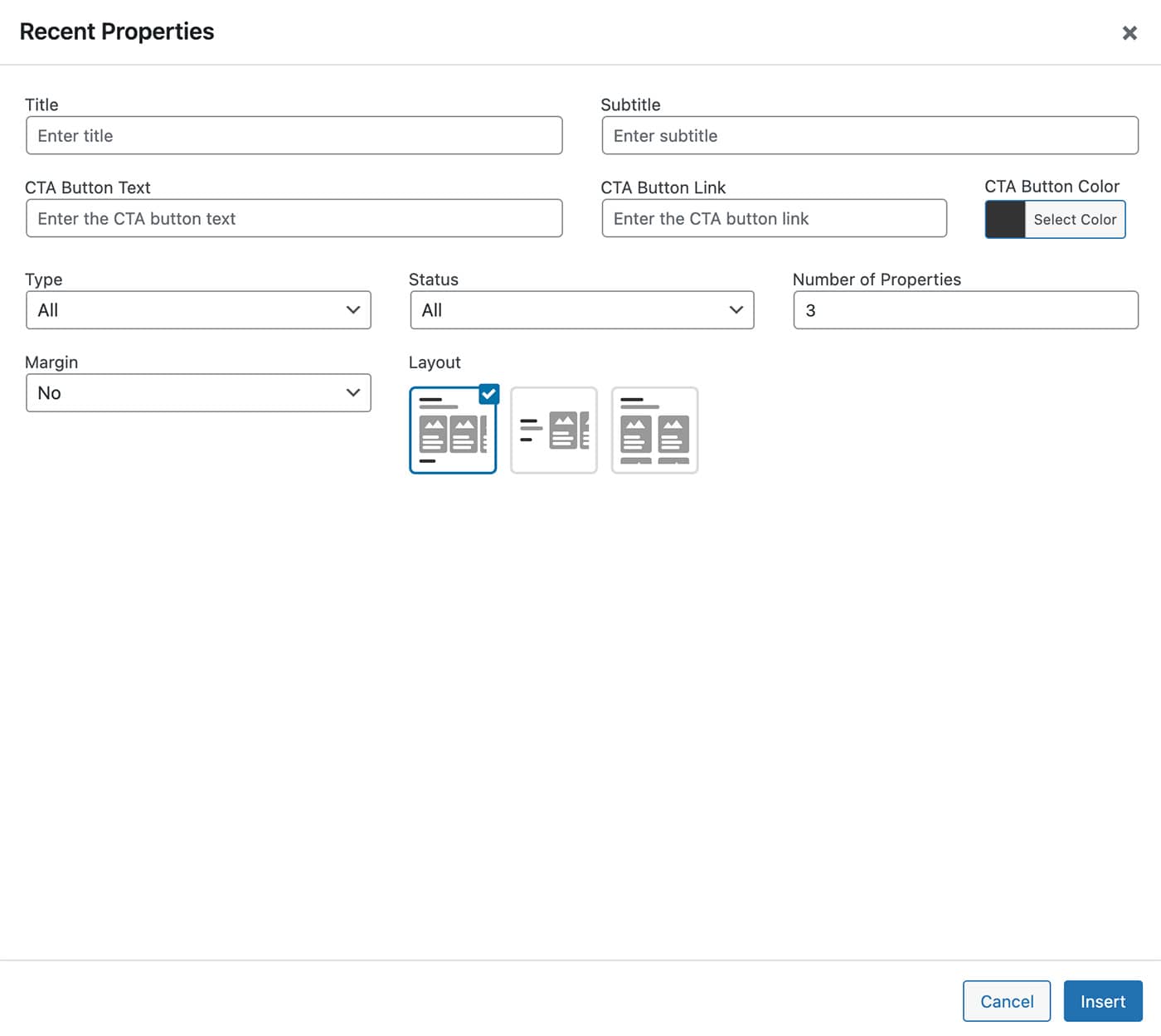Open the Type dropdown
The image size is (1161, 1036).
pyautogui.click(x=198, y=310)
